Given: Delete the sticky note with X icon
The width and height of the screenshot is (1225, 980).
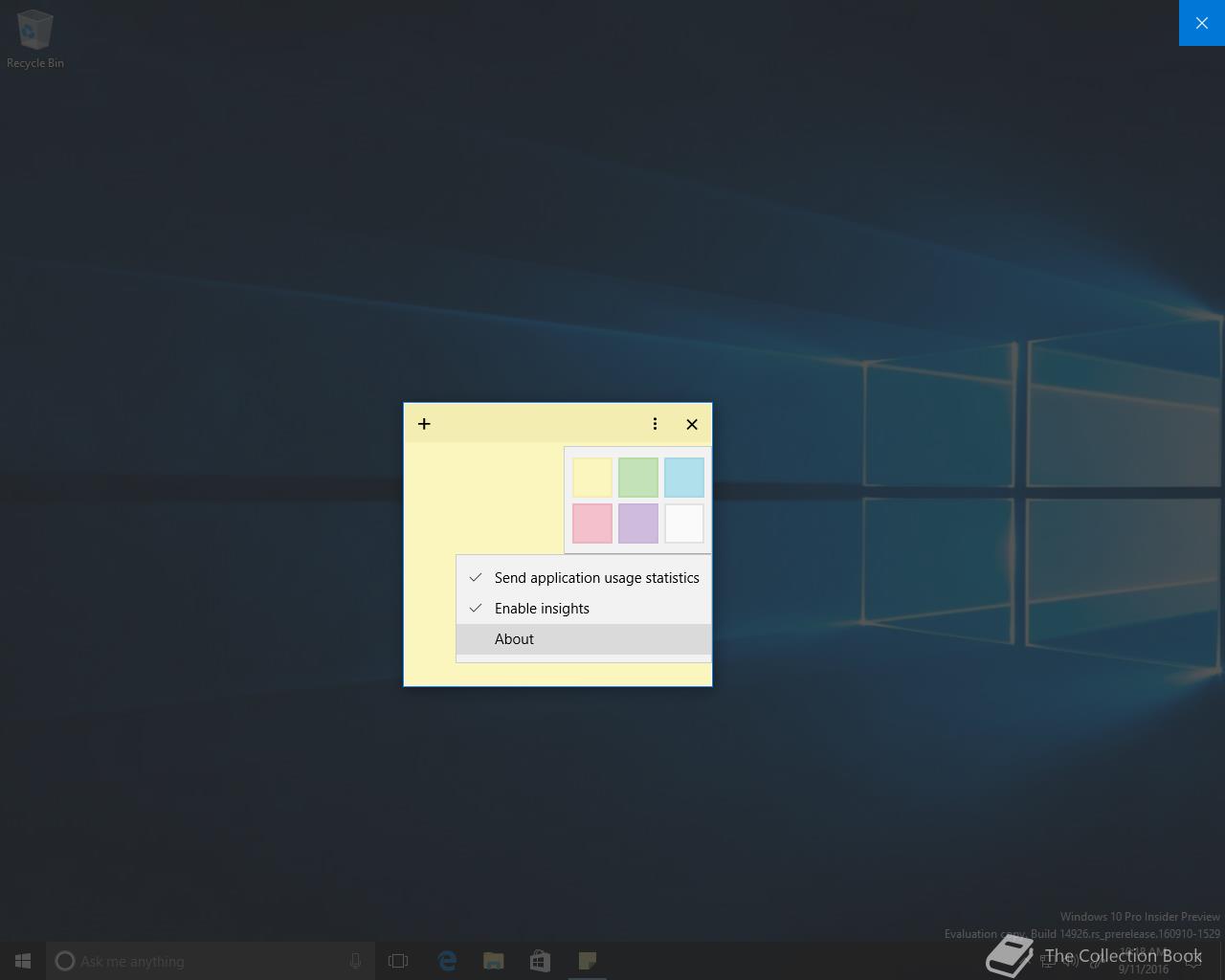Looking at the screenshot, I should pyautogui.click(x=692, y=424).
